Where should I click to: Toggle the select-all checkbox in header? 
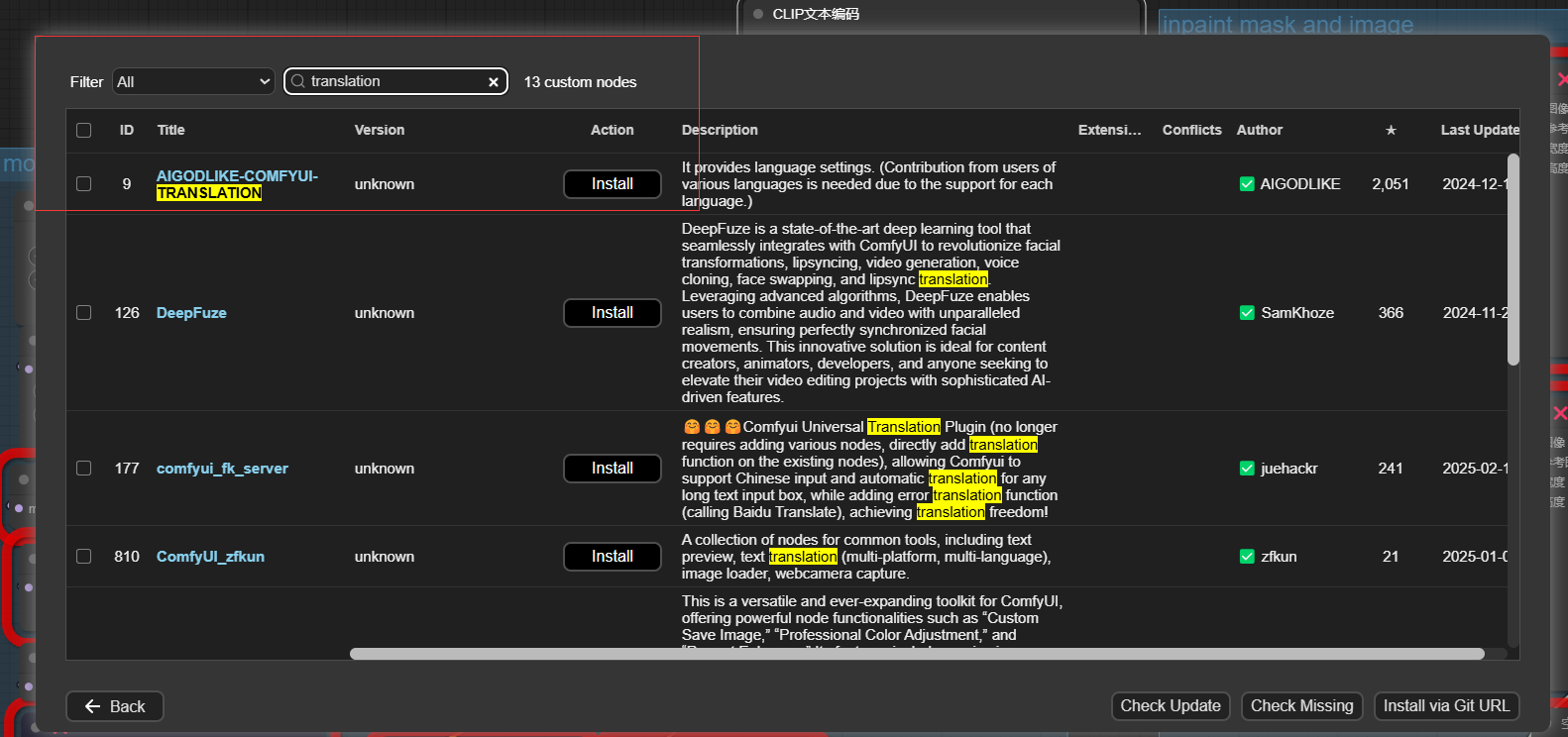click(84, 130)
